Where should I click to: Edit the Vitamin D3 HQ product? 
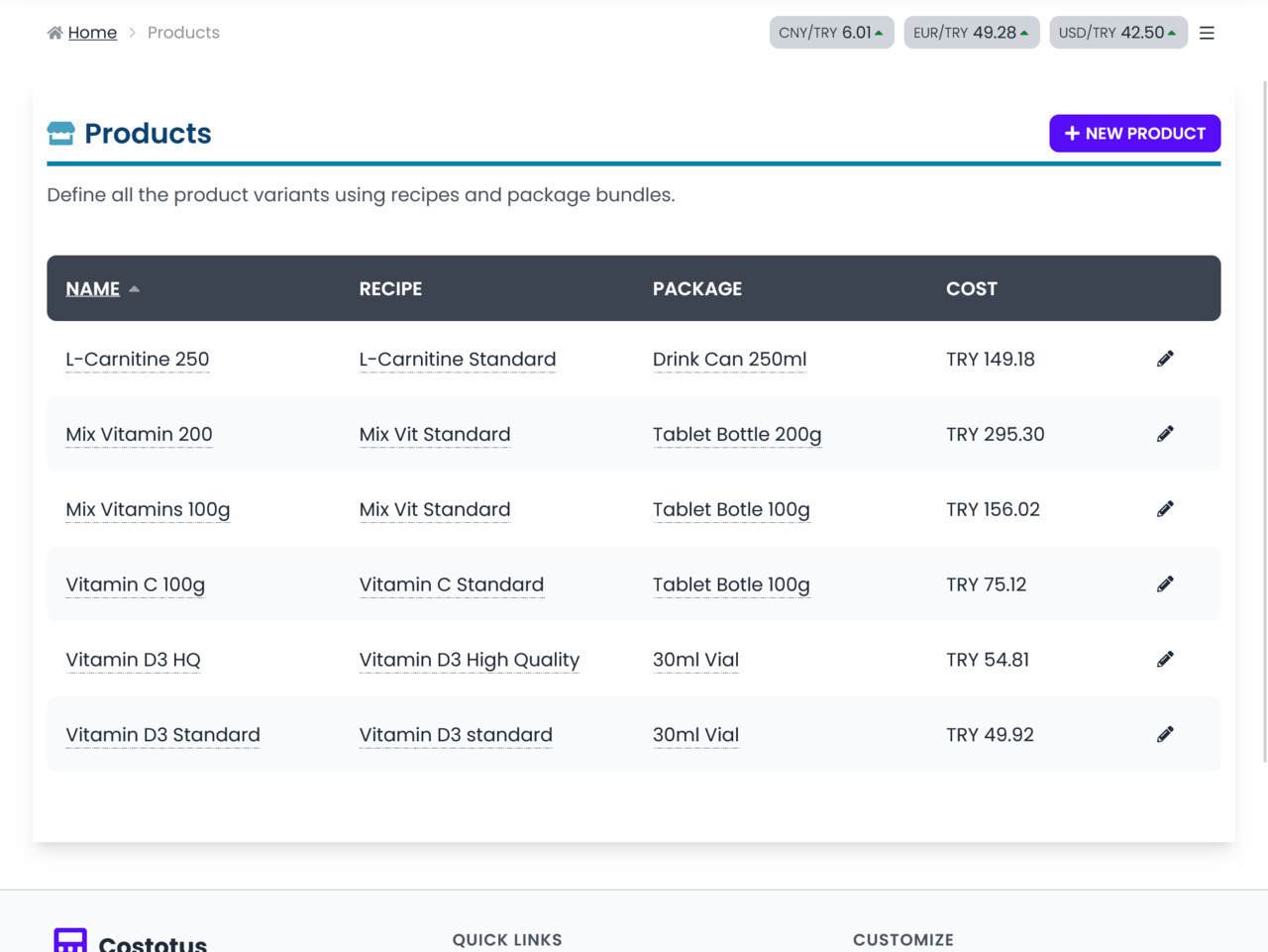click(1165, 660)
